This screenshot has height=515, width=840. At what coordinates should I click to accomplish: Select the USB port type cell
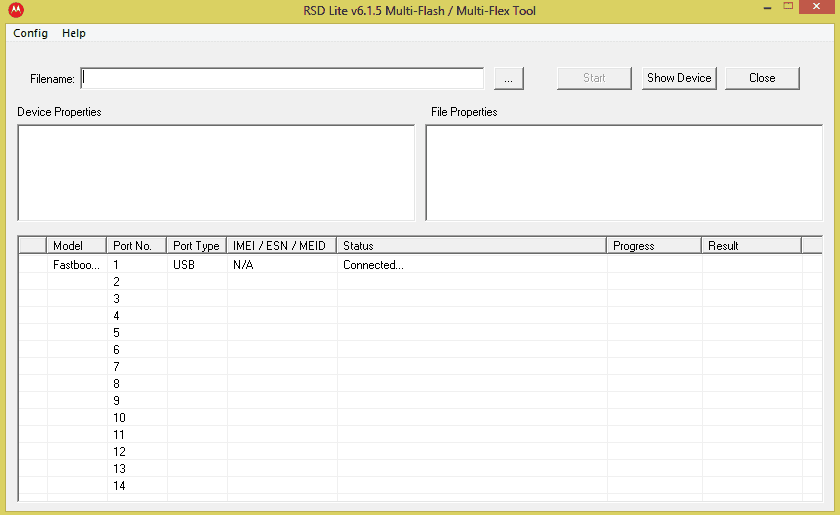pos(197,265)
